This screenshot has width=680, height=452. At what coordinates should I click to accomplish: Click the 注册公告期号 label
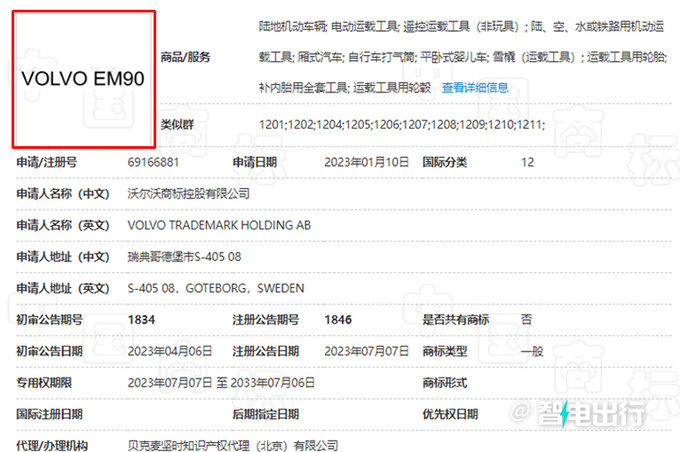pos(265,320)
